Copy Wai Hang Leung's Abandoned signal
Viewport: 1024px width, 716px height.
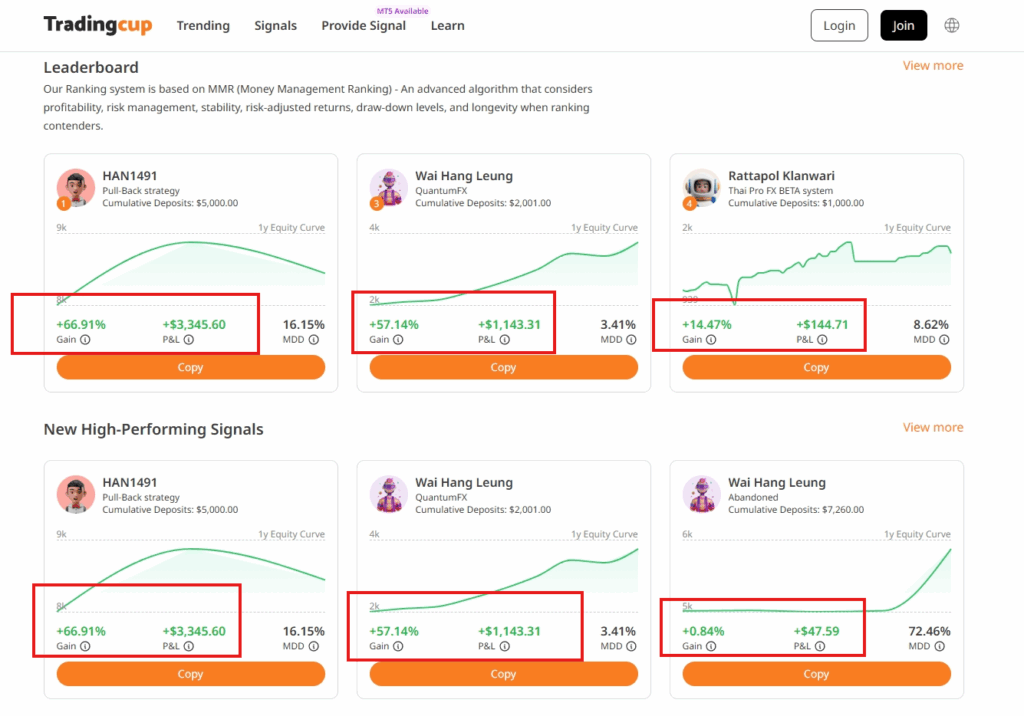pos(816,675)
